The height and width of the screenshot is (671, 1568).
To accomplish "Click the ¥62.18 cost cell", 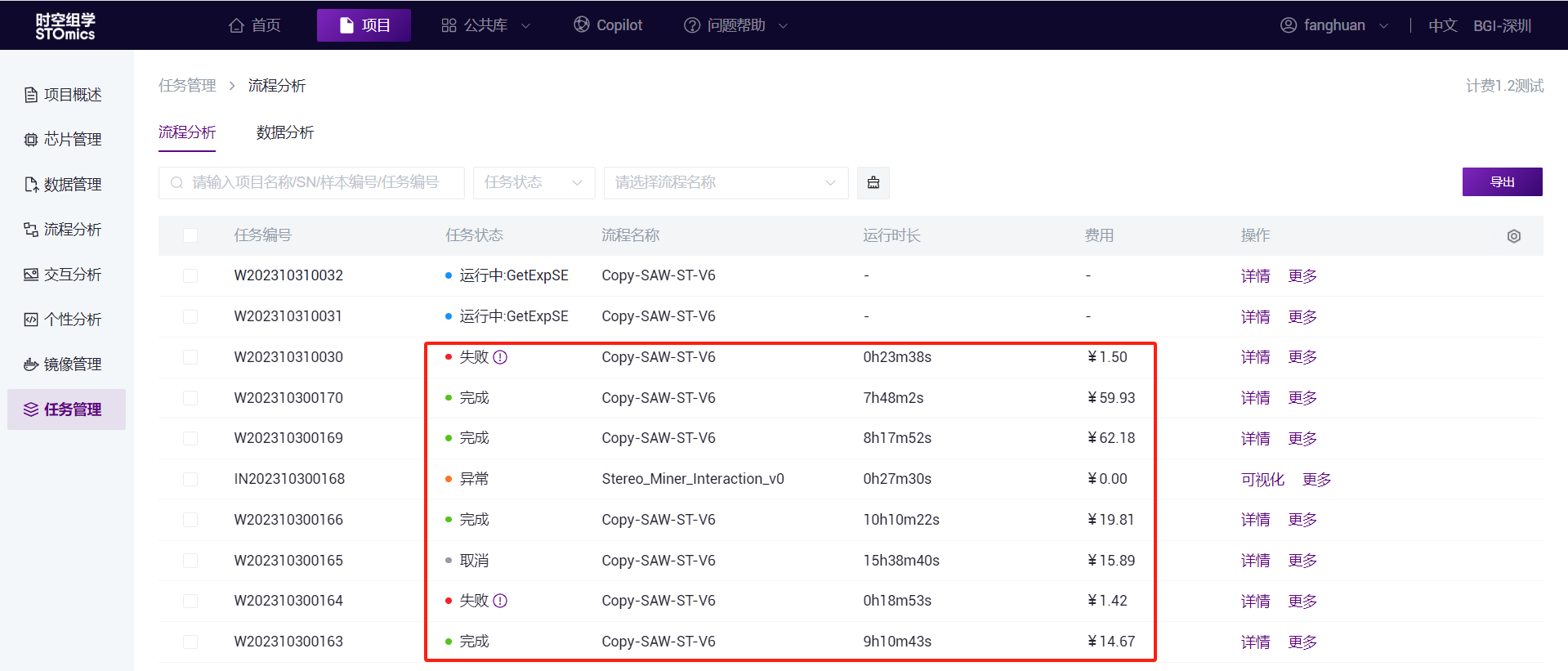I will pos(1111,438).
